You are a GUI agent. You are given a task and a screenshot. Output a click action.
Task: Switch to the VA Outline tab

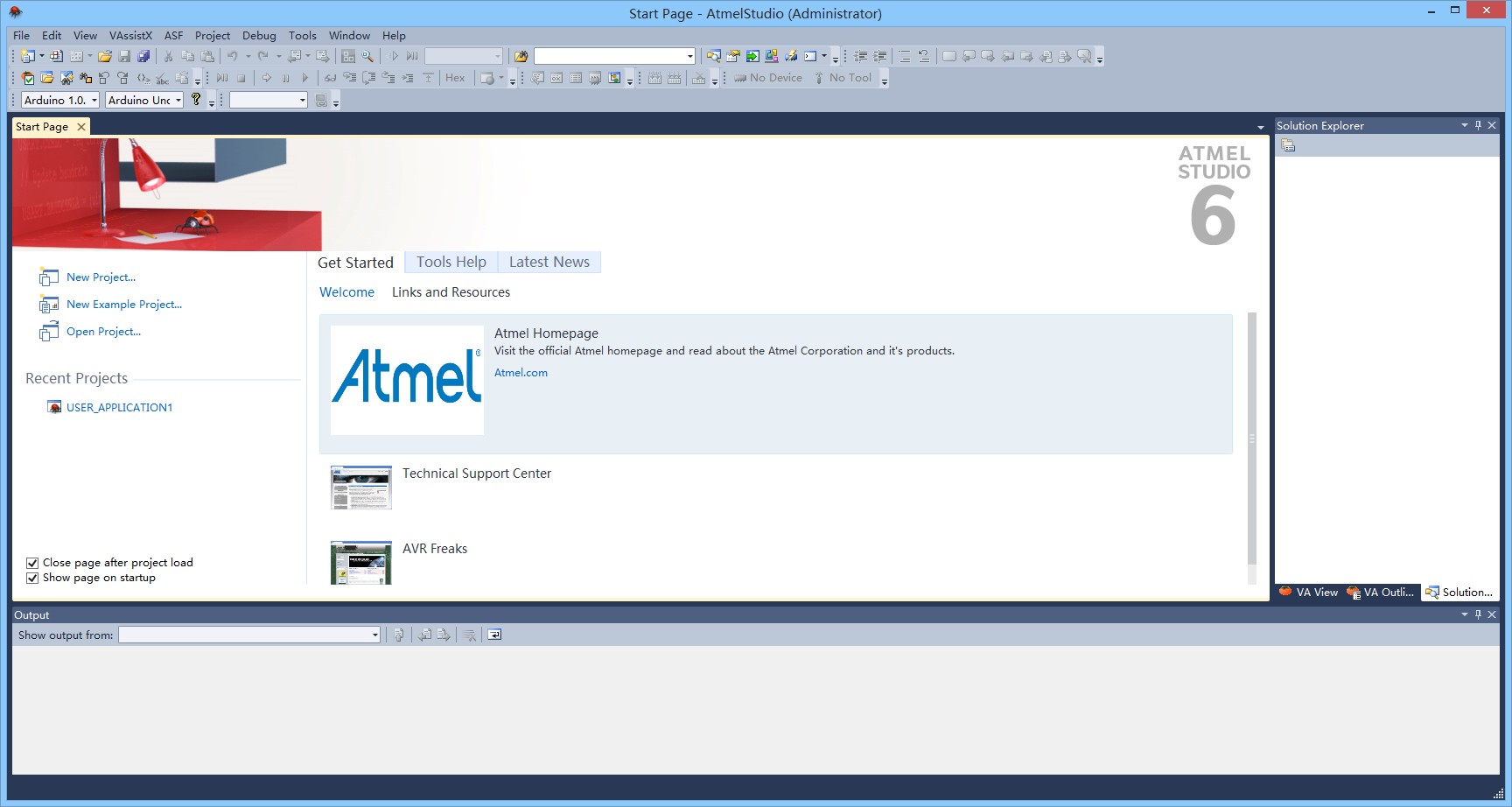(x=1381, y=593)
